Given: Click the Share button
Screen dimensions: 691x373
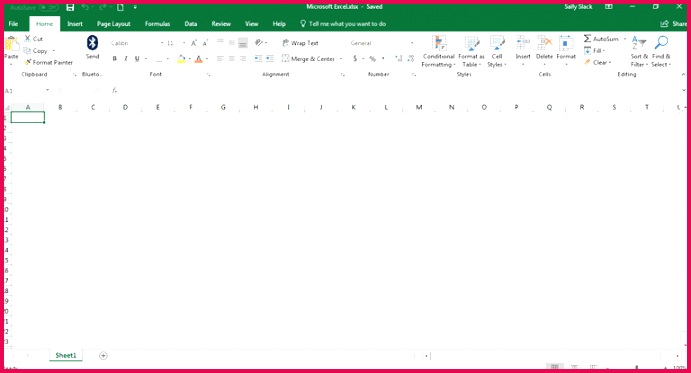Looking at the screenshot, I should (x=674, y=24).
